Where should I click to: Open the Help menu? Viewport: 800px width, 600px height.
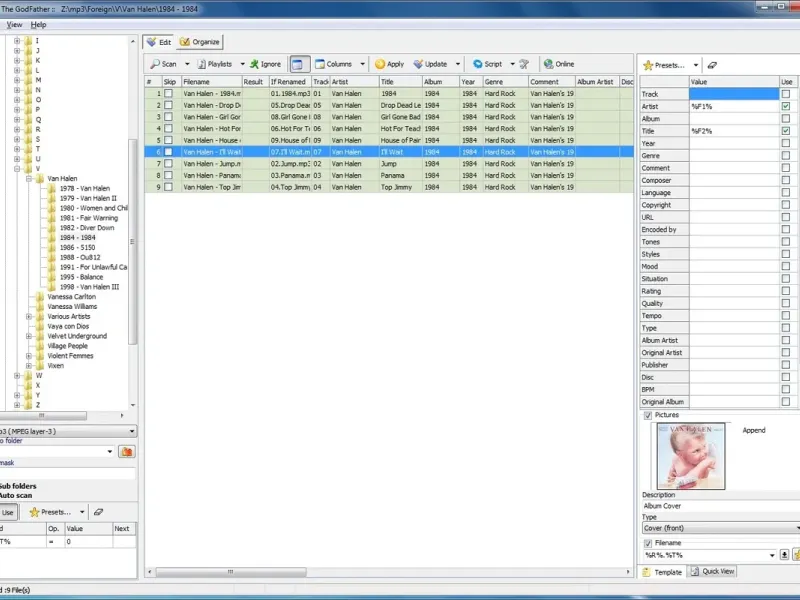38,24
